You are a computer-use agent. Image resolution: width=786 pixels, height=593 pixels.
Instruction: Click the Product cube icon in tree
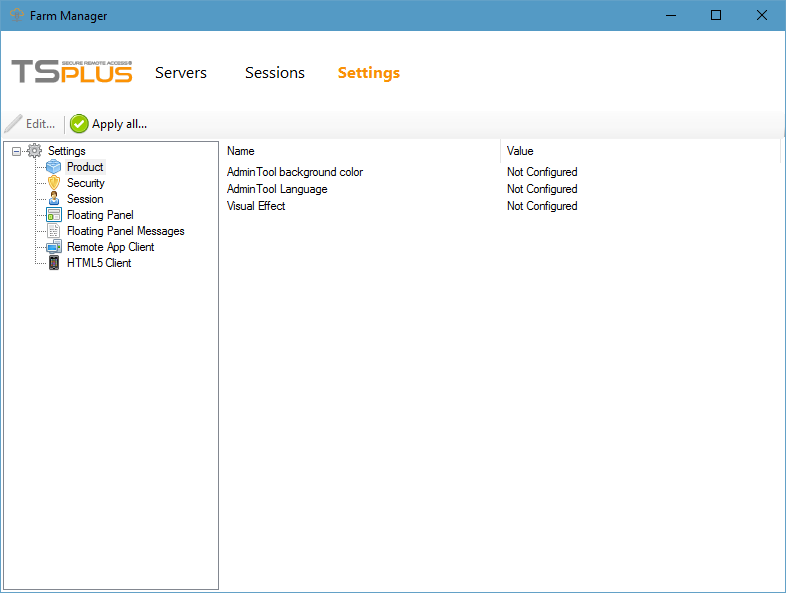(x=54, y=167)
